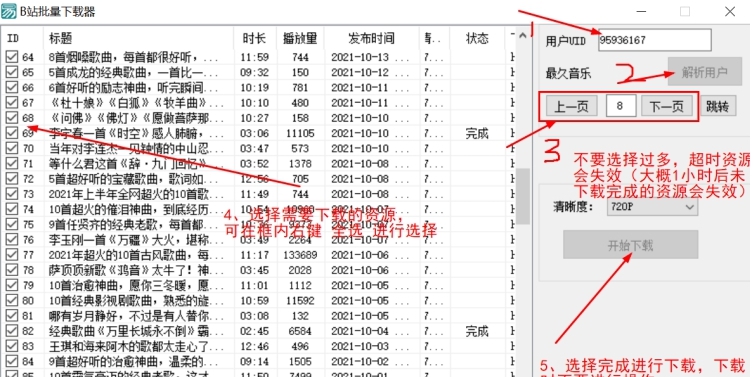Toggle the checkbox for row 67
This screenshot has height=377, width=755.
click(x=12, y=103)
